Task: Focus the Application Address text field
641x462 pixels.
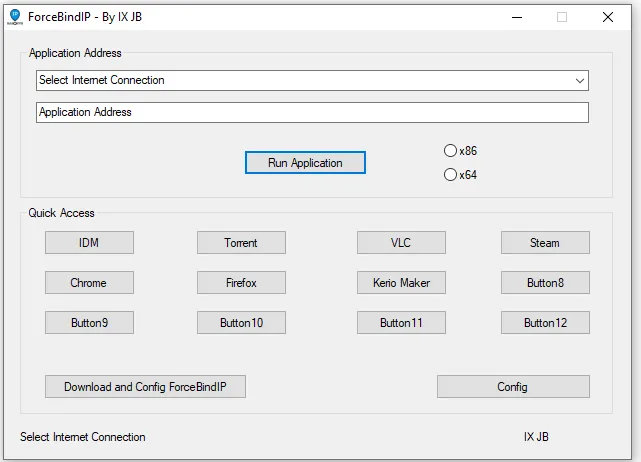Action: (x=312, y=112)
